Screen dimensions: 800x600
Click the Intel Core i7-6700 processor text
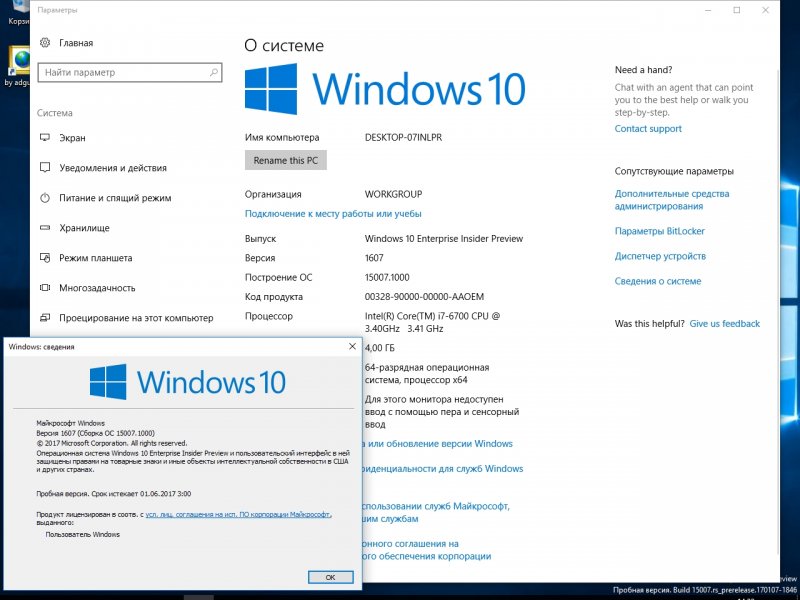coord(432,322)
